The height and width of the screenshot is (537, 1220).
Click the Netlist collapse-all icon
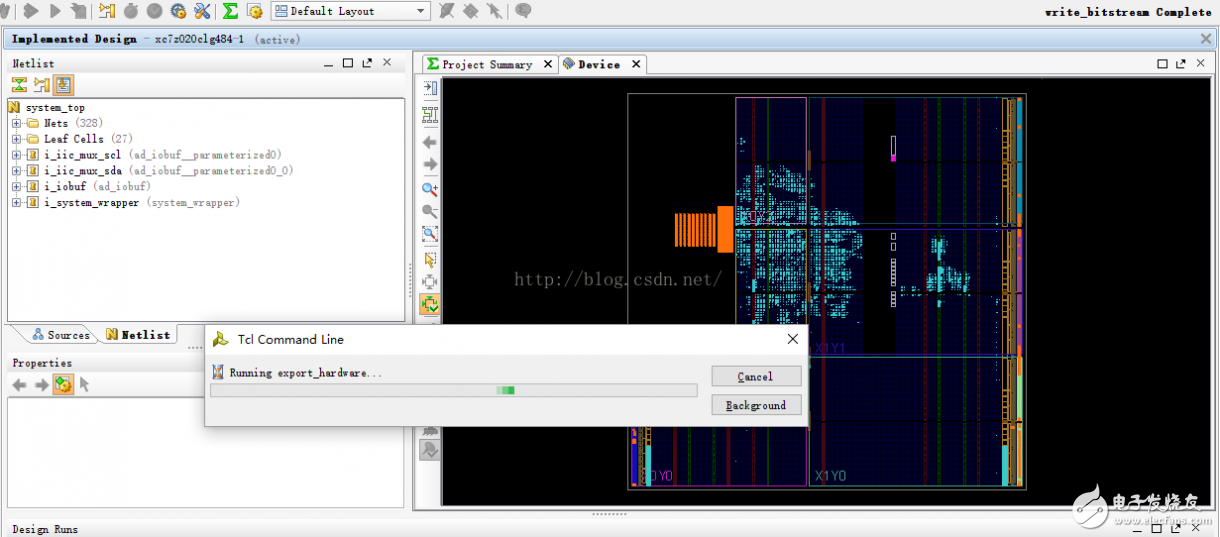click(19, 86)
